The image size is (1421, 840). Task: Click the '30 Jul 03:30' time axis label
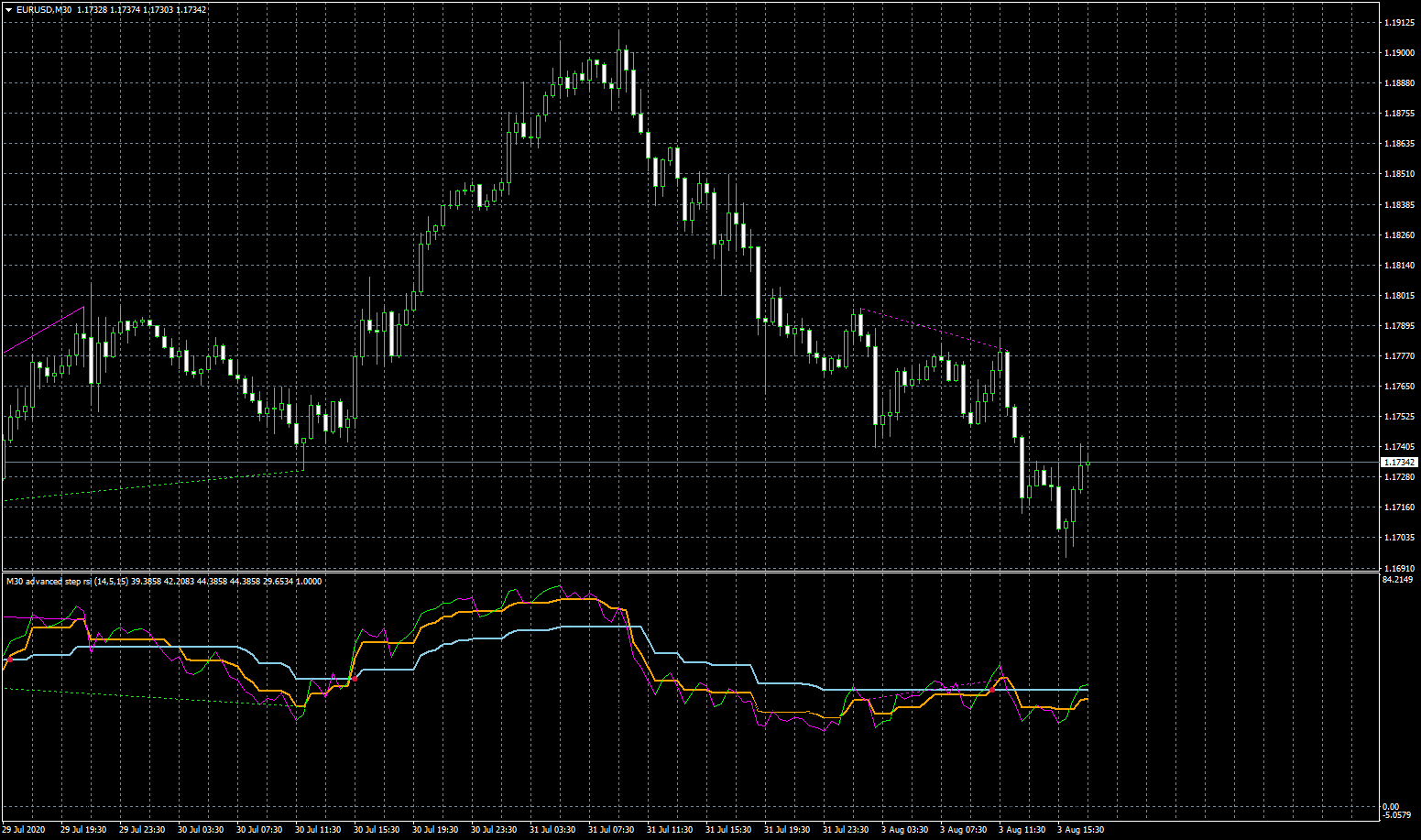point(201,830)
